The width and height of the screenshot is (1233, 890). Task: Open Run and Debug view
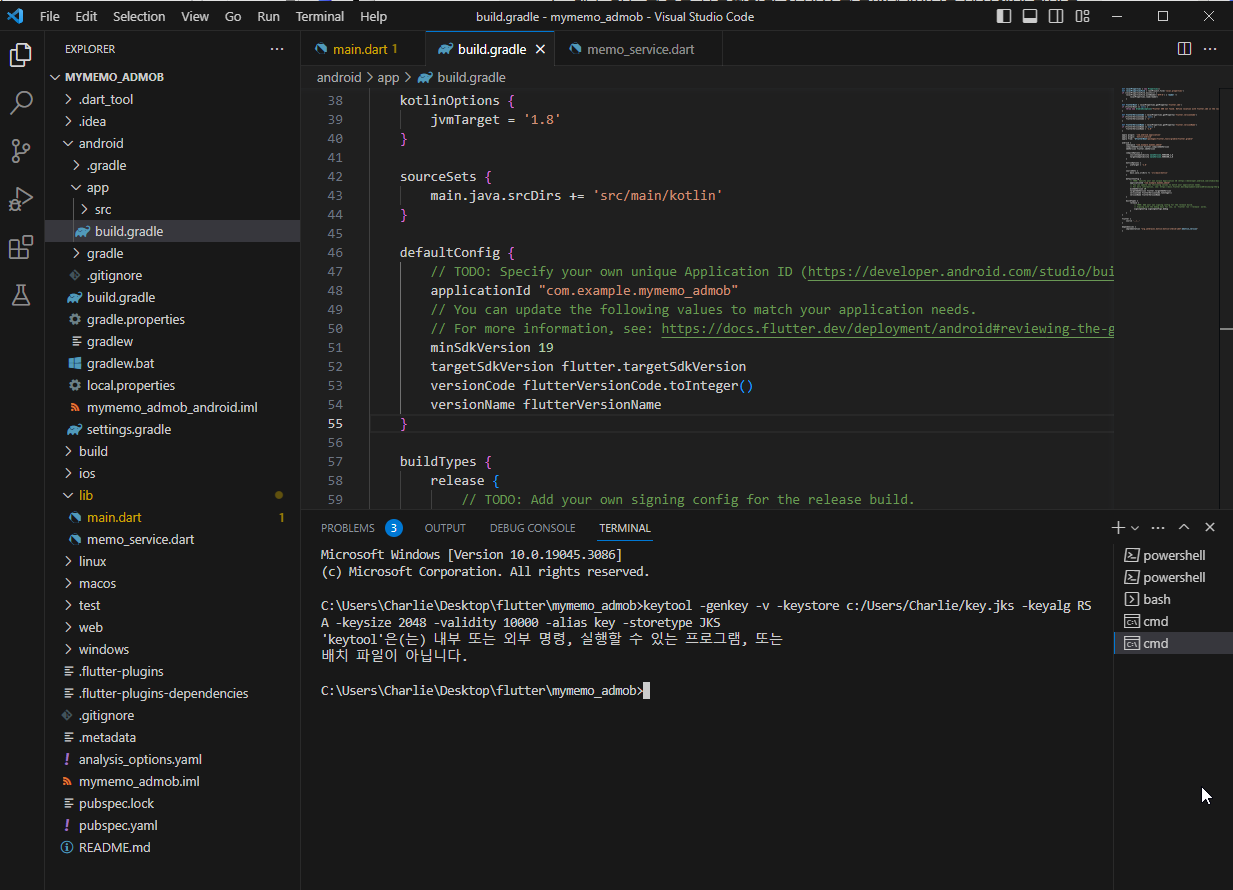pyautogui.click(x=21, y=199)
